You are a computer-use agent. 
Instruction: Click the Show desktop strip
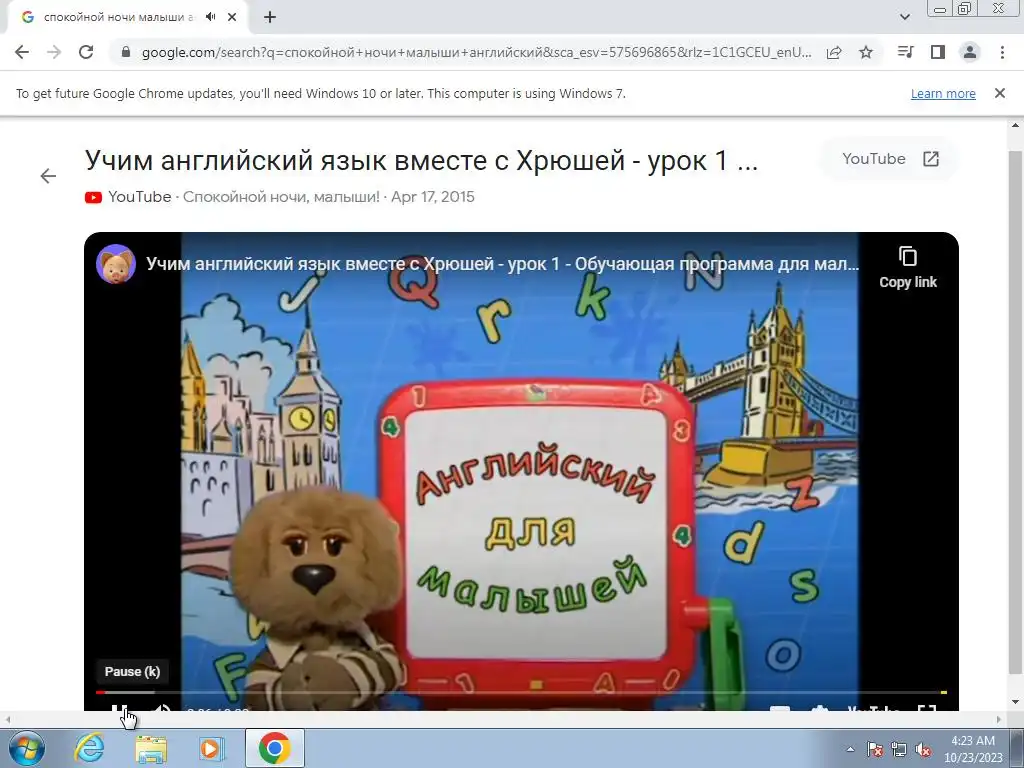[1019, 748]
